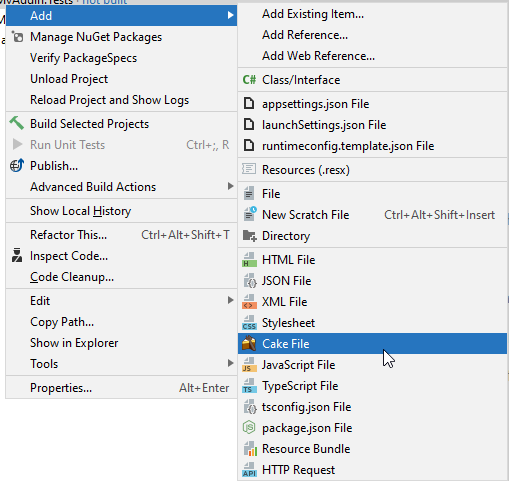Click the JSON File braces icon

pyautogui.click(x=250, y=281)
